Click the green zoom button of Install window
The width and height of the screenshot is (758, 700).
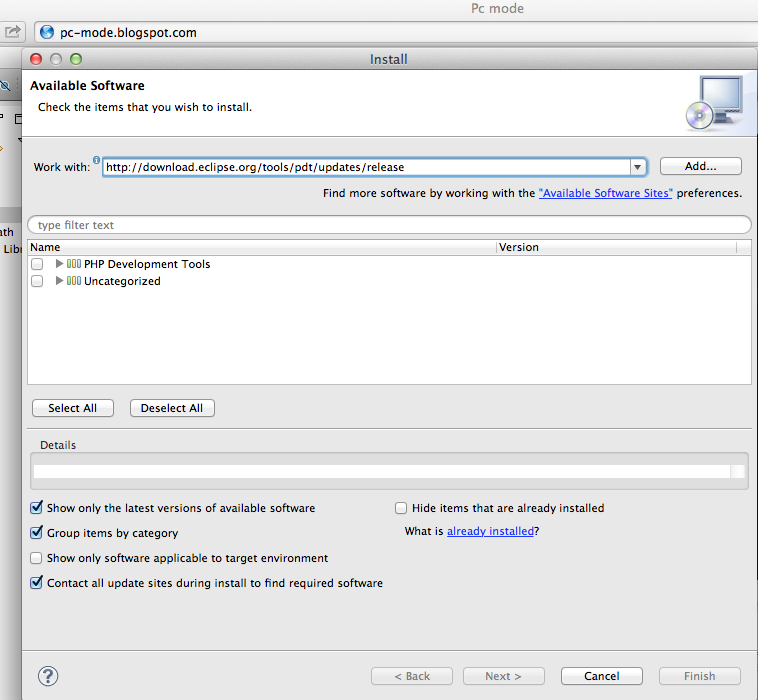76,59
